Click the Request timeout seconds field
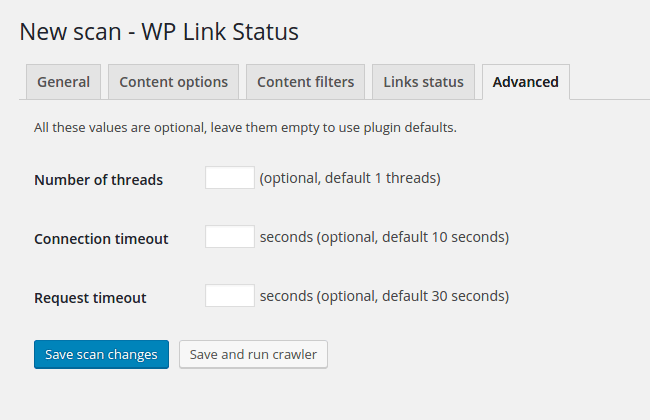Viewport: 650px width, 420px height. 230,295
